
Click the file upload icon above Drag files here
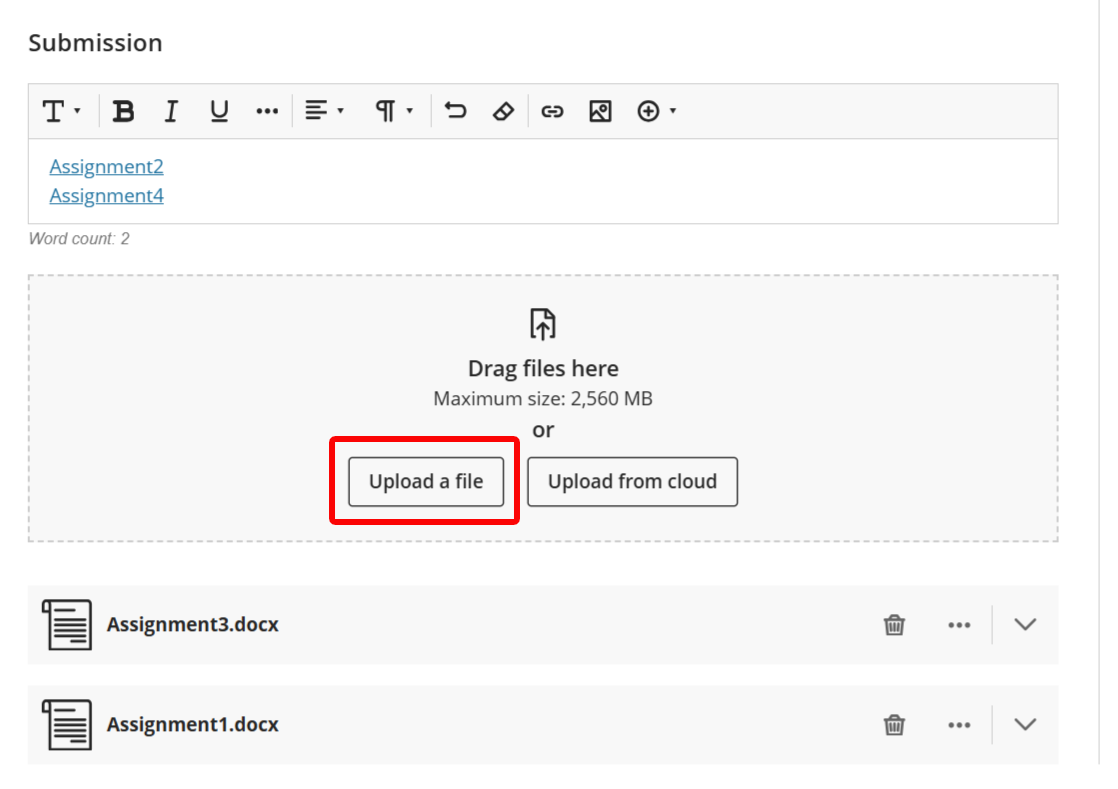(x=543, y=324)
